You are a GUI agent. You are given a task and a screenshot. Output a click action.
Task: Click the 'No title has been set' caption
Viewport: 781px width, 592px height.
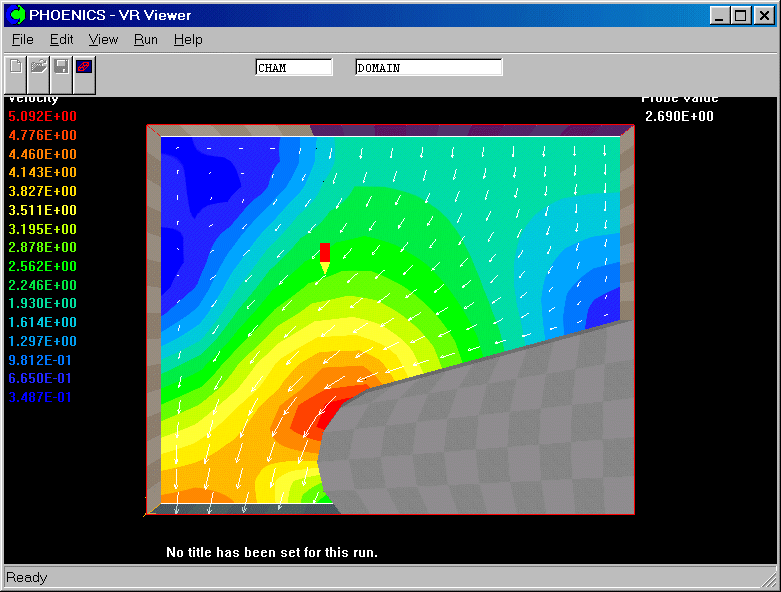(x=272, y=552)
